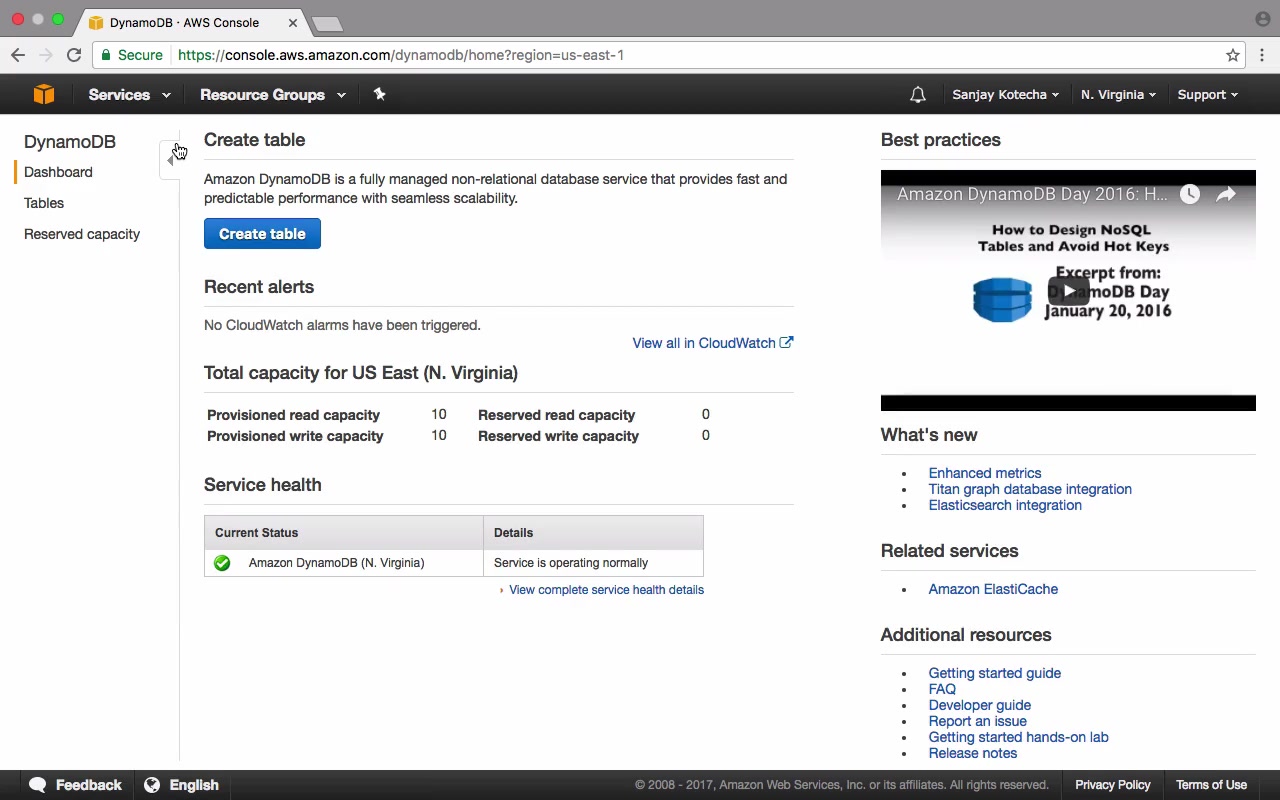Image resolution: width=1280 pixels, height=800 pixels.
Task: Click the Service is operating normally text
Action: point(571,563)
